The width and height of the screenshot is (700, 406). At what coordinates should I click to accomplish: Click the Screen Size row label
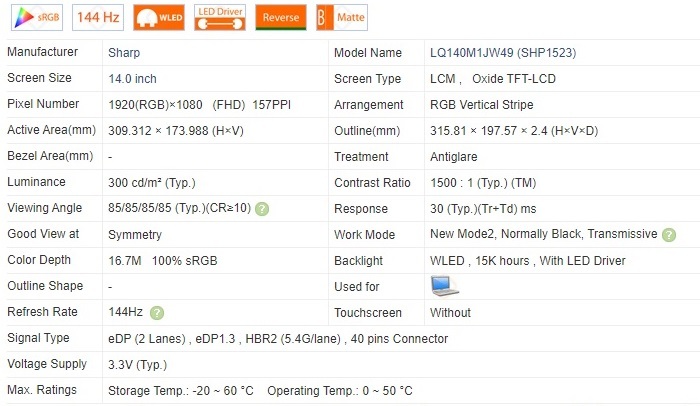39,78
